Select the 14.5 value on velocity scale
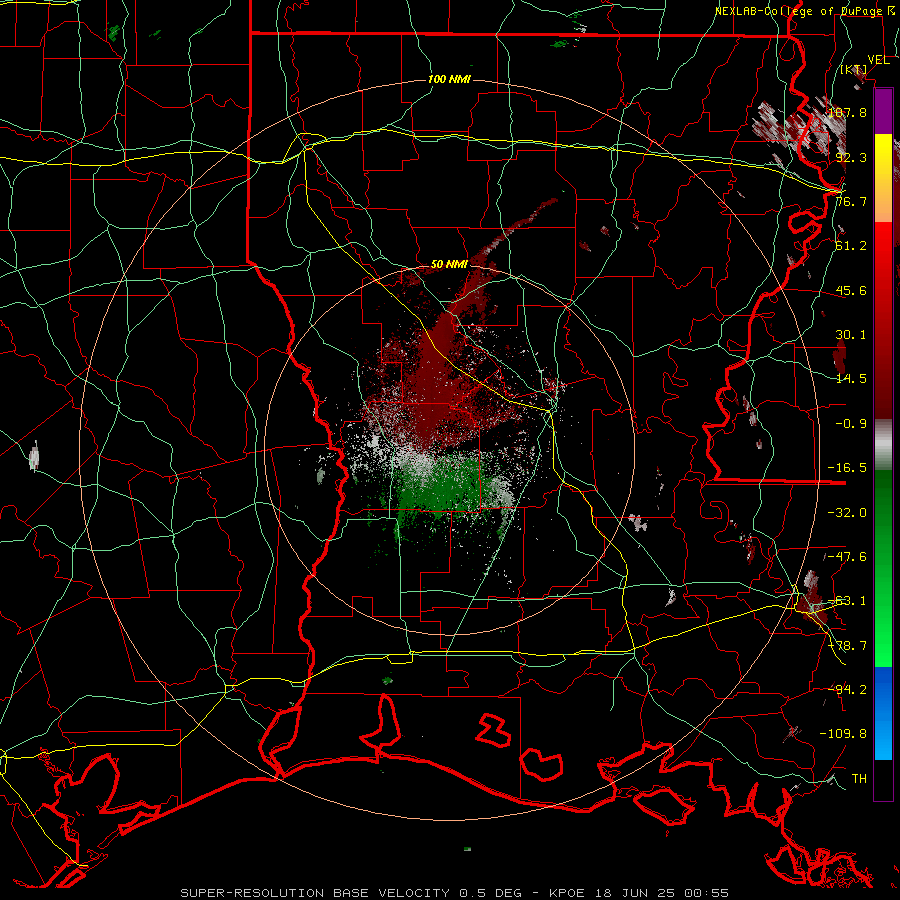 click(x=851, y=379)
